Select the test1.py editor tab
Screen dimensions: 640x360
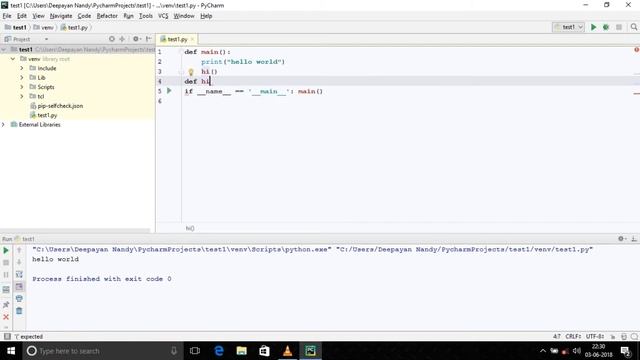pyautogui.click(x=177, y=39)
